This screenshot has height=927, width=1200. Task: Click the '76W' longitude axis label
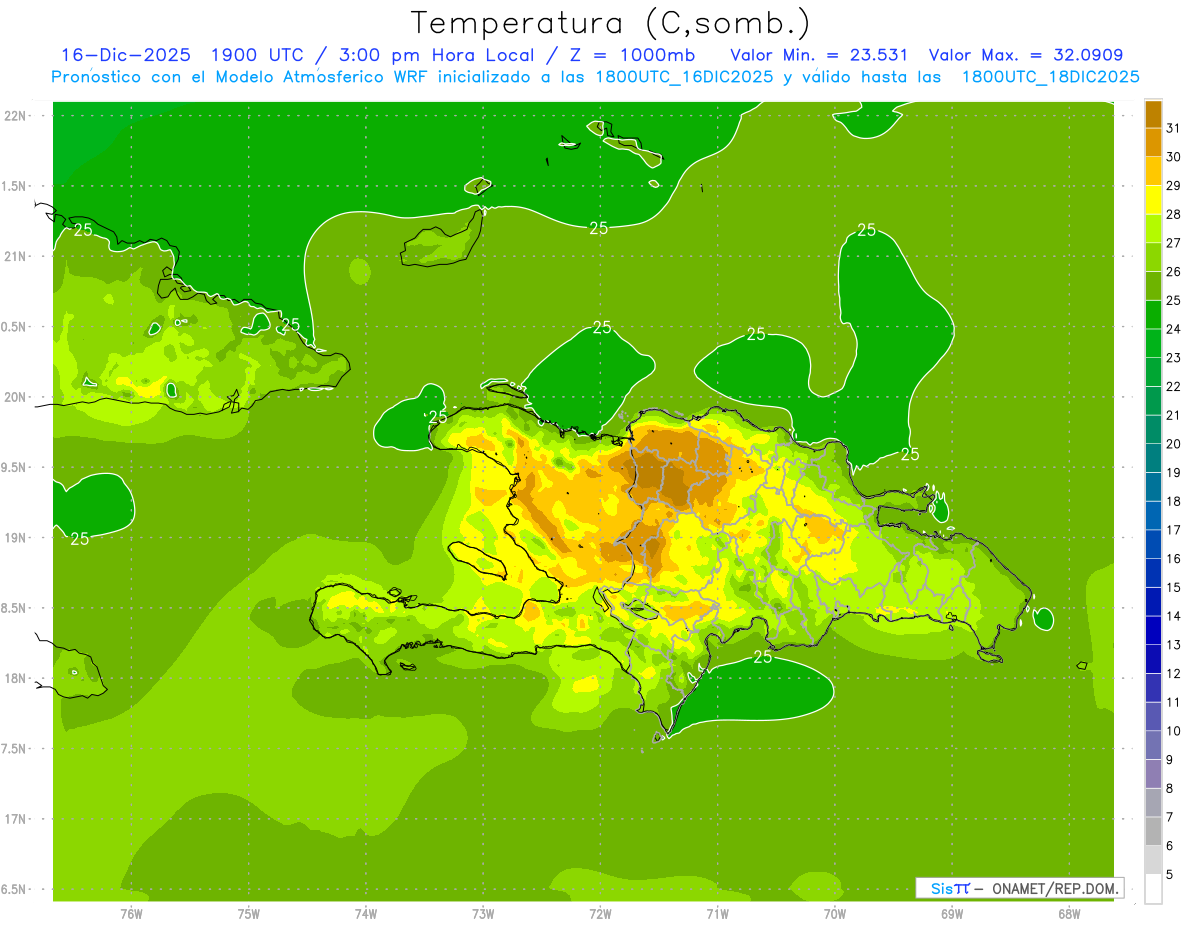click(131, 913)
